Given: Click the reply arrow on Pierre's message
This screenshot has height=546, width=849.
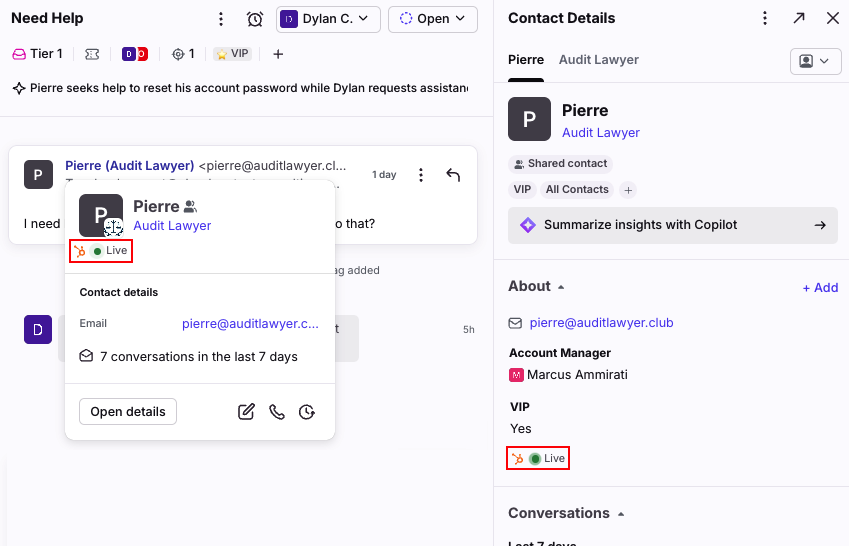Looking at the screenshot, I should 453,175.
